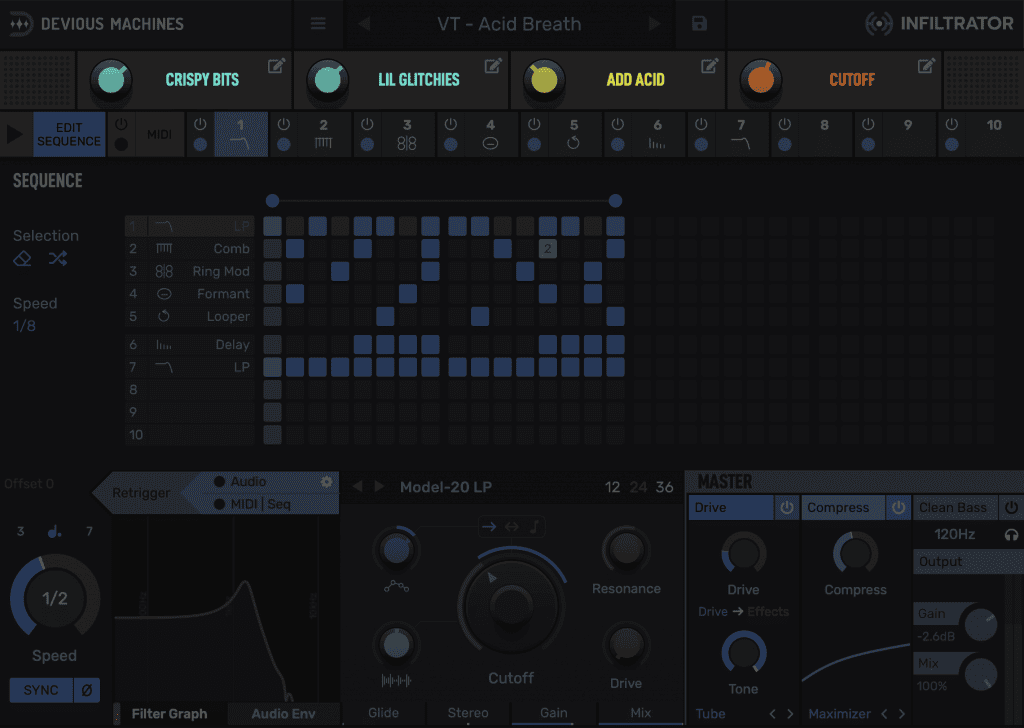Edit the Crispy Bits macro assignment
The height and width of the screenshot is (728, 1024).
tap(277, 66)
